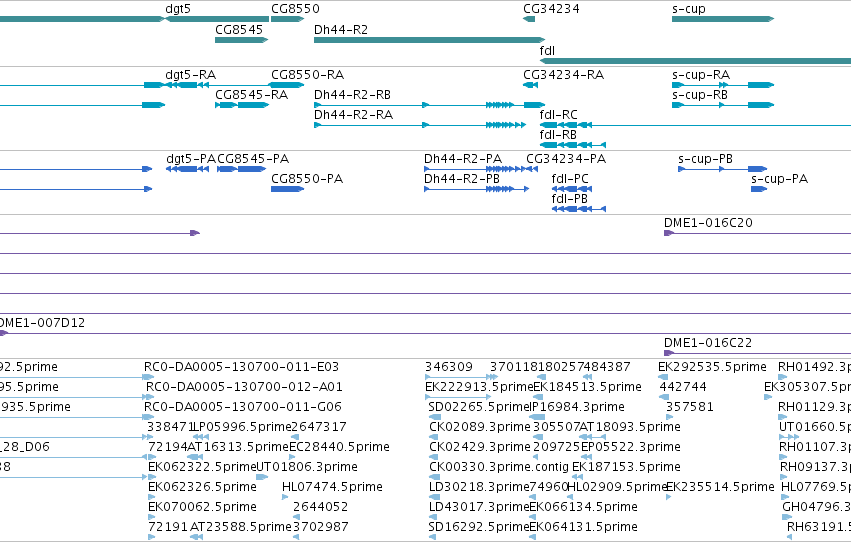Click the 442744 EST label
This screenshot has width=851, height=542.
click(x=683, y=387)
